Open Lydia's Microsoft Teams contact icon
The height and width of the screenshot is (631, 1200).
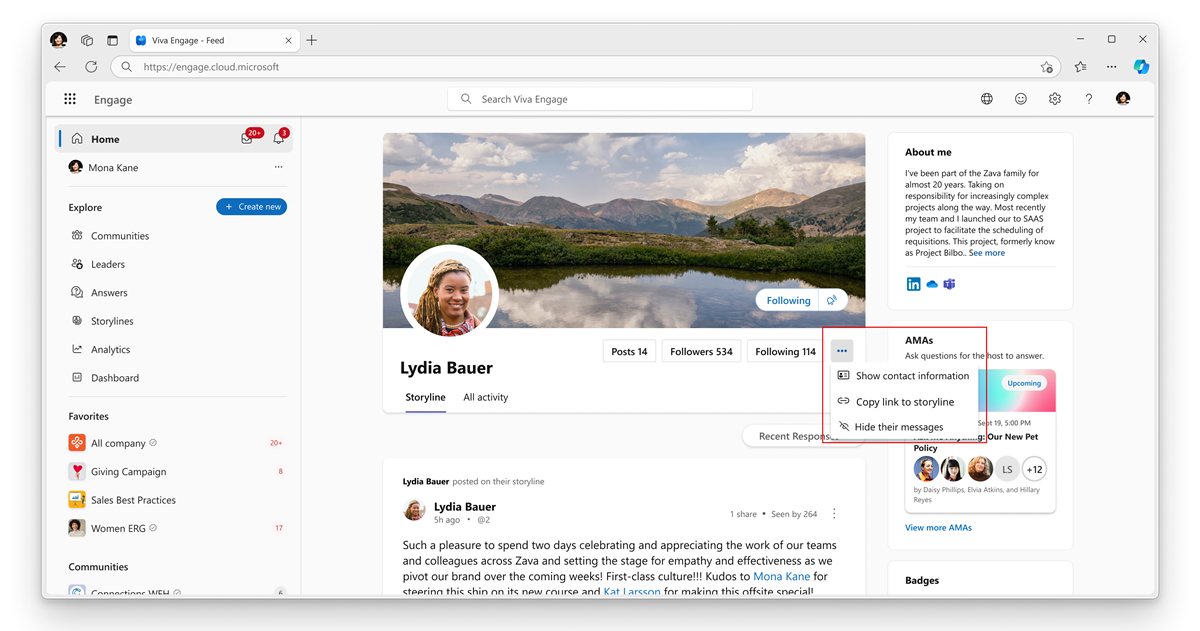[948, 284]
